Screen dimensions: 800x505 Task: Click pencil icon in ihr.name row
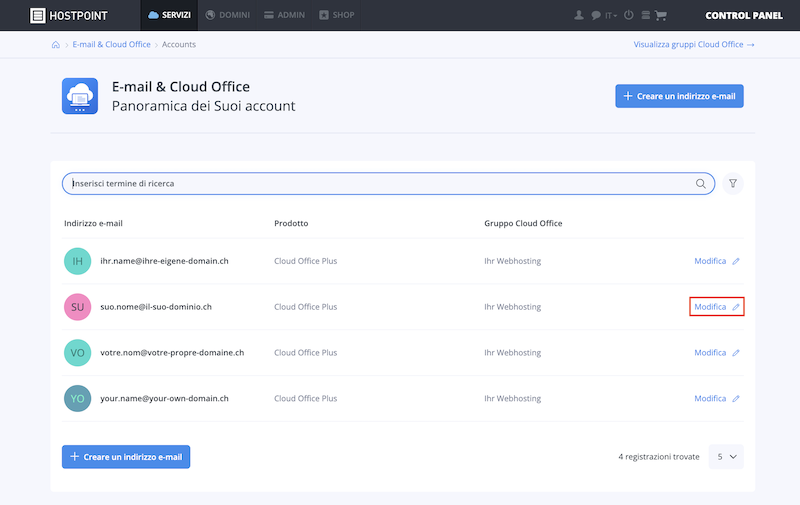pyautogui.click(x=736, y=261)
